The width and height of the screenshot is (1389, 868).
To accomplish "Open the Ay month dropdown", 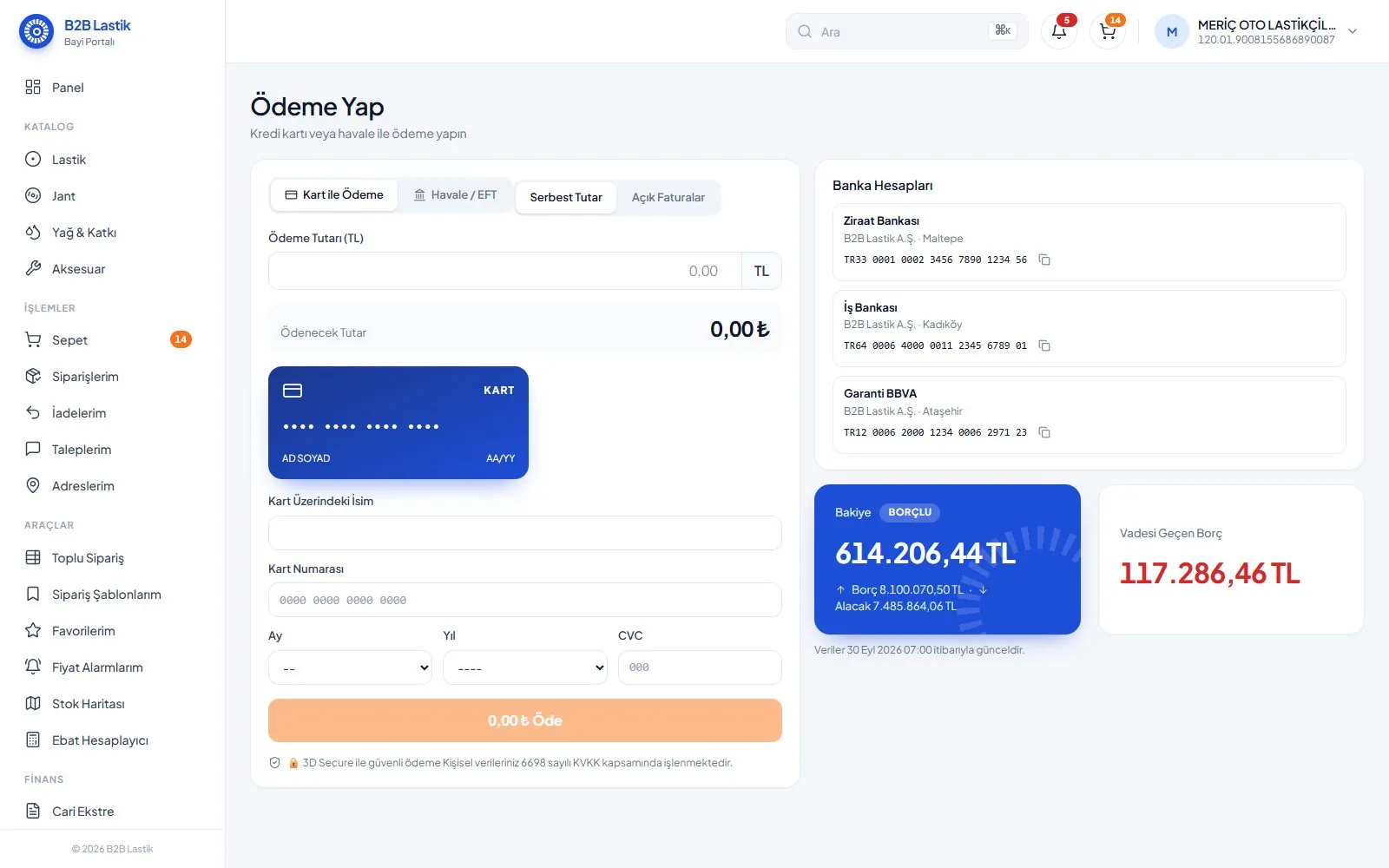I will point(350,667).
